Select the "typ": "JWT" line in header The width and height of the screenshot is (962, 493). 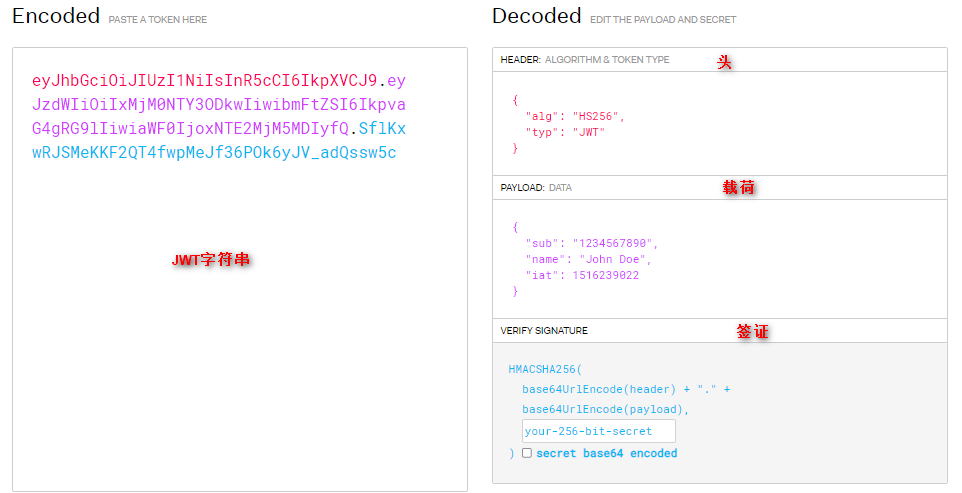click(565, 132)
